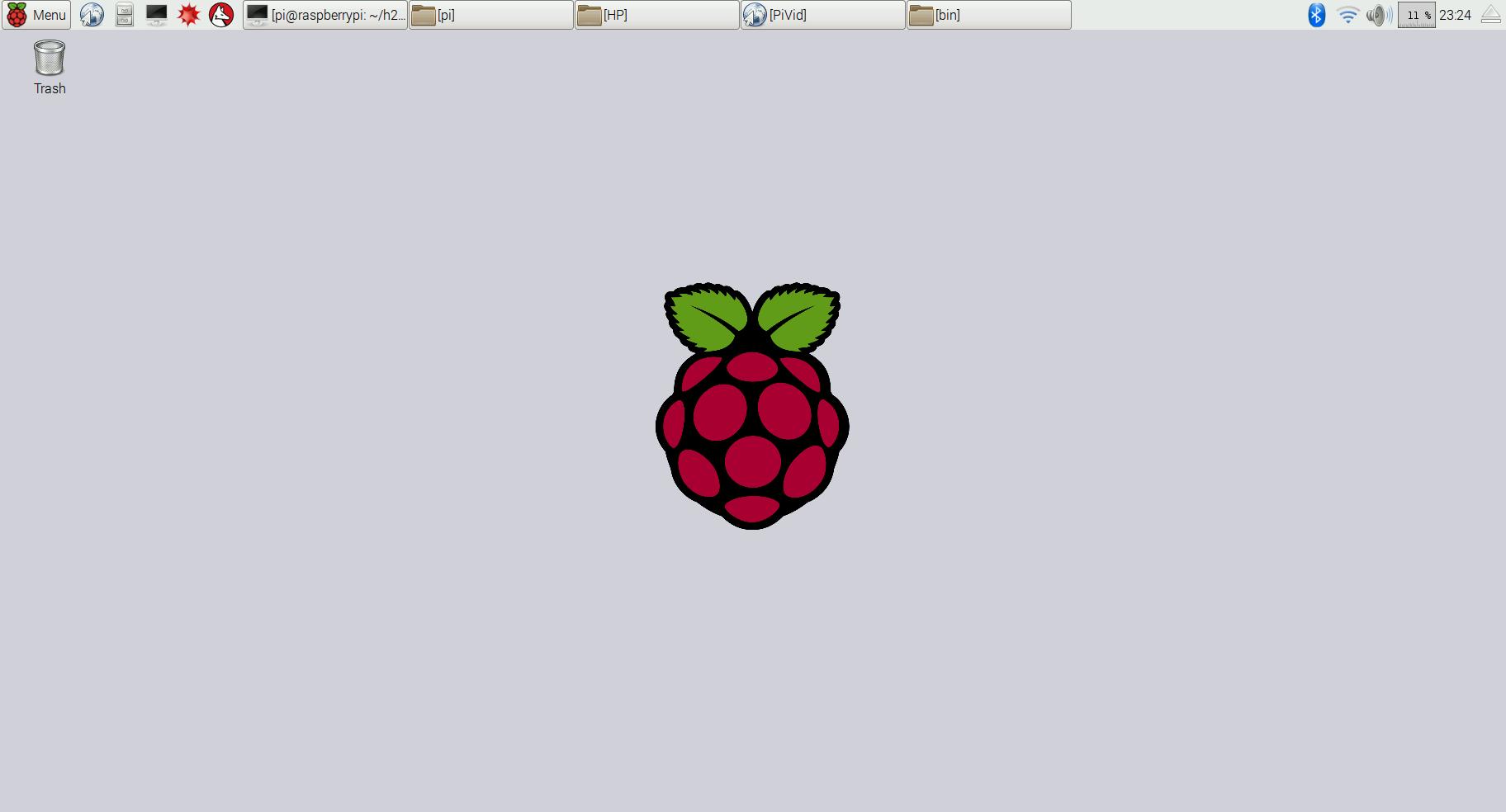1506x812 pixels.
Task: Select the Trash desktop icon
Action: pyautogui.click(x=50, y=68)
